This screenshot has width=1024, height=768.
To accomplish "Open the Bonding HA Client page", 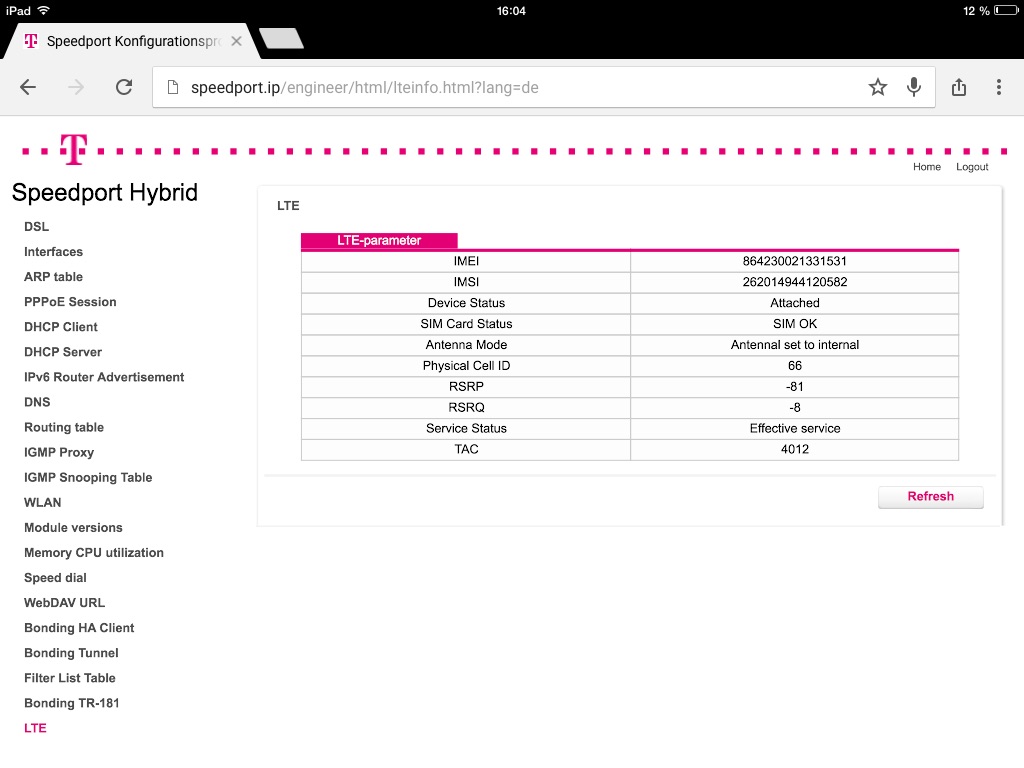I will click(79, 628).
